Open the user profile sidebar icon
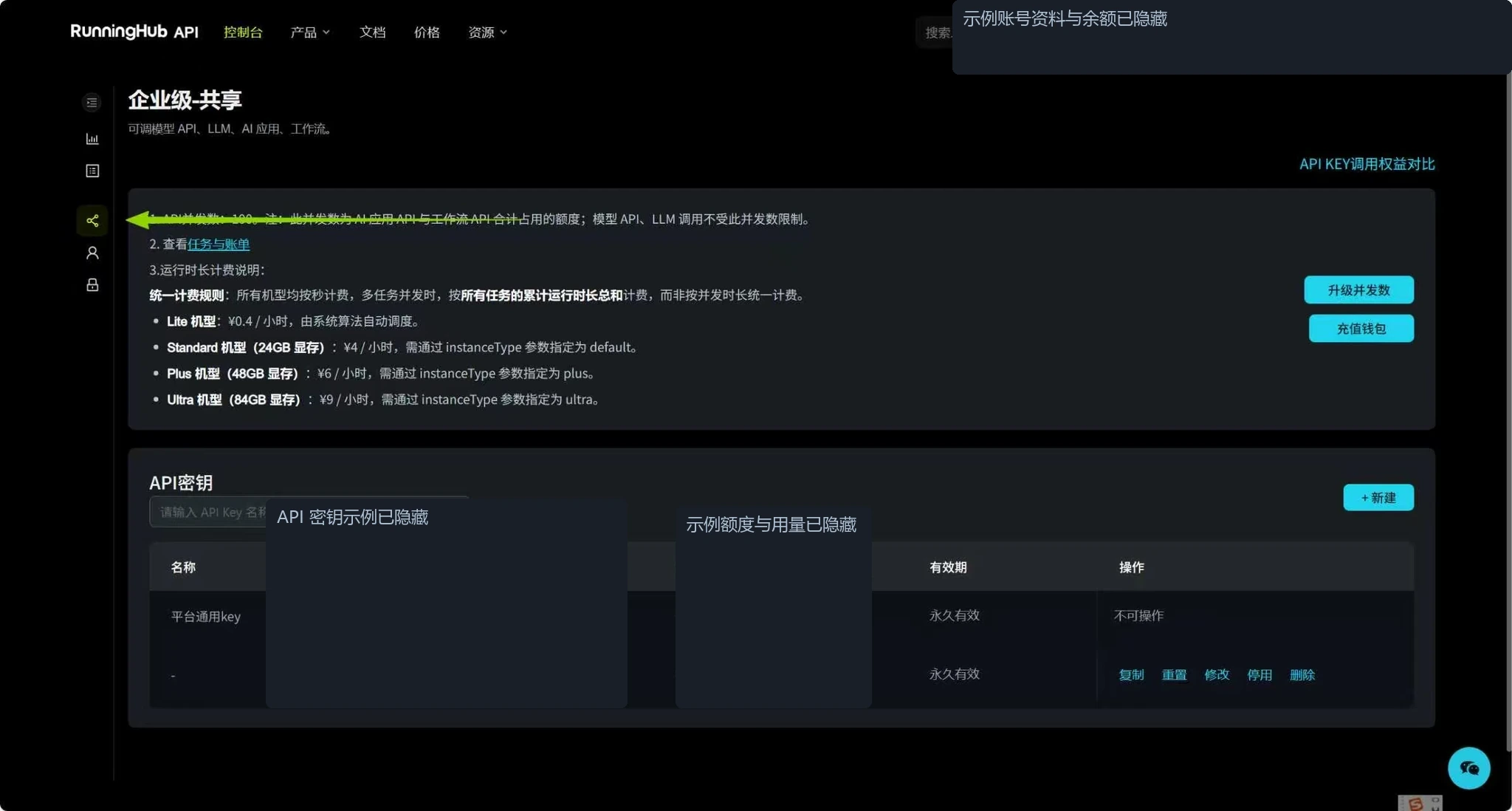Screen dimensions: 1512x811 pos(92,253)
